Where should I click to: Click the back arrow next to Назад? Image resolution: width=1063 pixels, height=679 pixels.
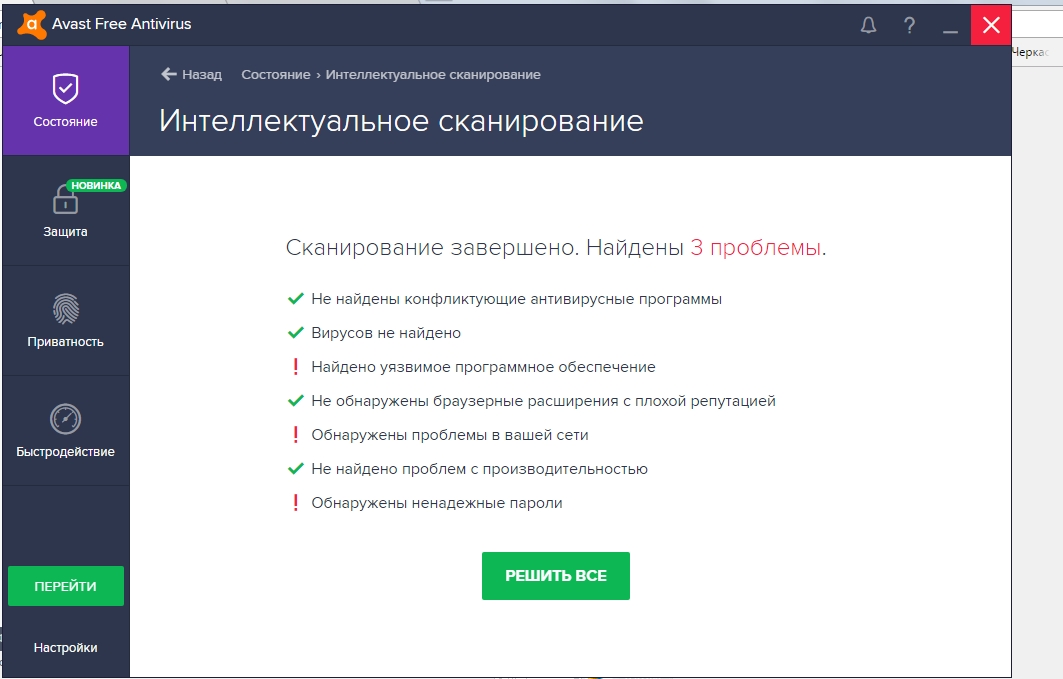click(169, 75)
